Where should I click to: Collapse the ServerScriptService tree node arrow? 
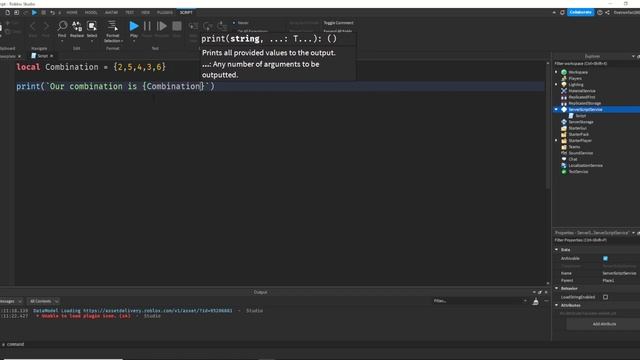[556, 109]
